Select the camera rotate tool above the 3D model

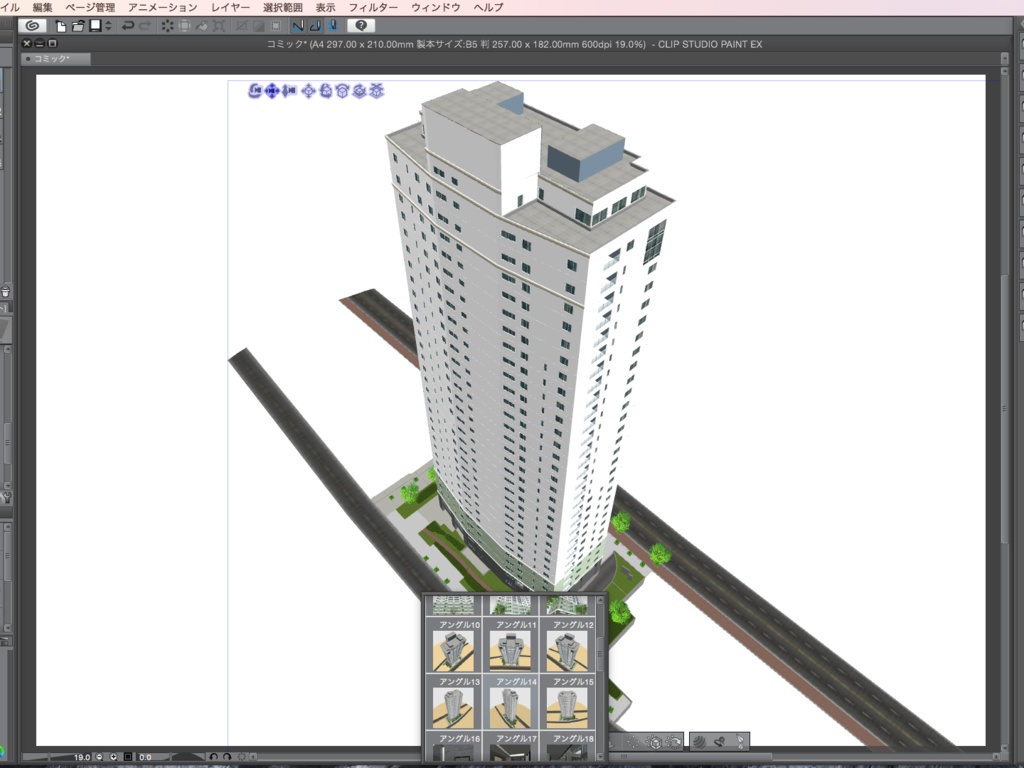pos(254,91)
